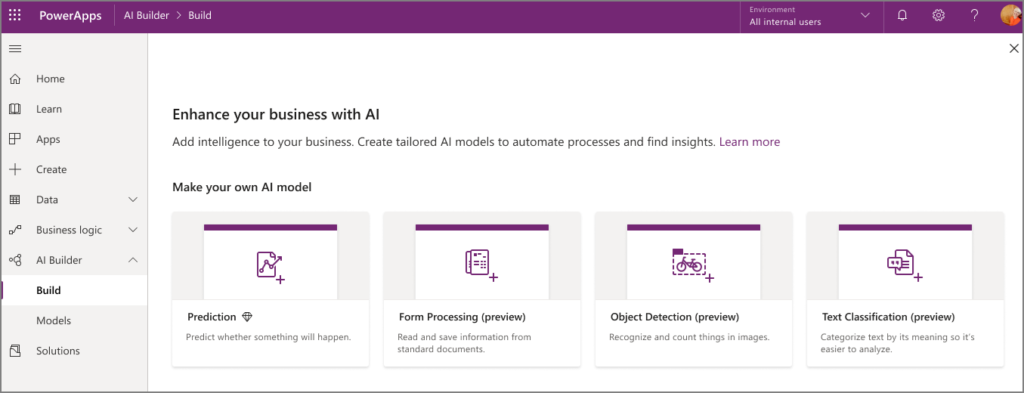Viewport: 1024px width, 393px height.
Task: Open the user profile avatar
Action: 1010,16
